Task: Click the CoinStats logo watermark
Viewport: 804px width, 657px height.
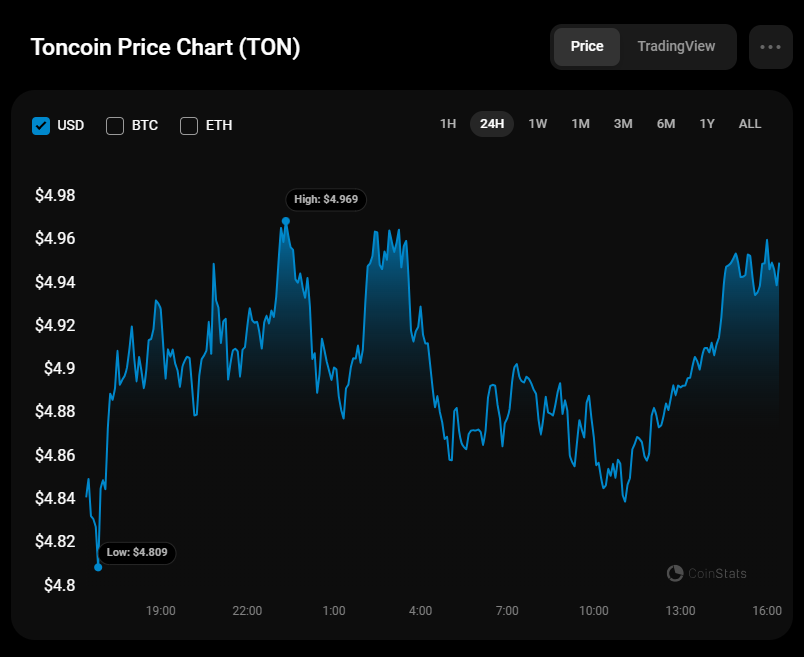Action: click(x=707, y=573)
